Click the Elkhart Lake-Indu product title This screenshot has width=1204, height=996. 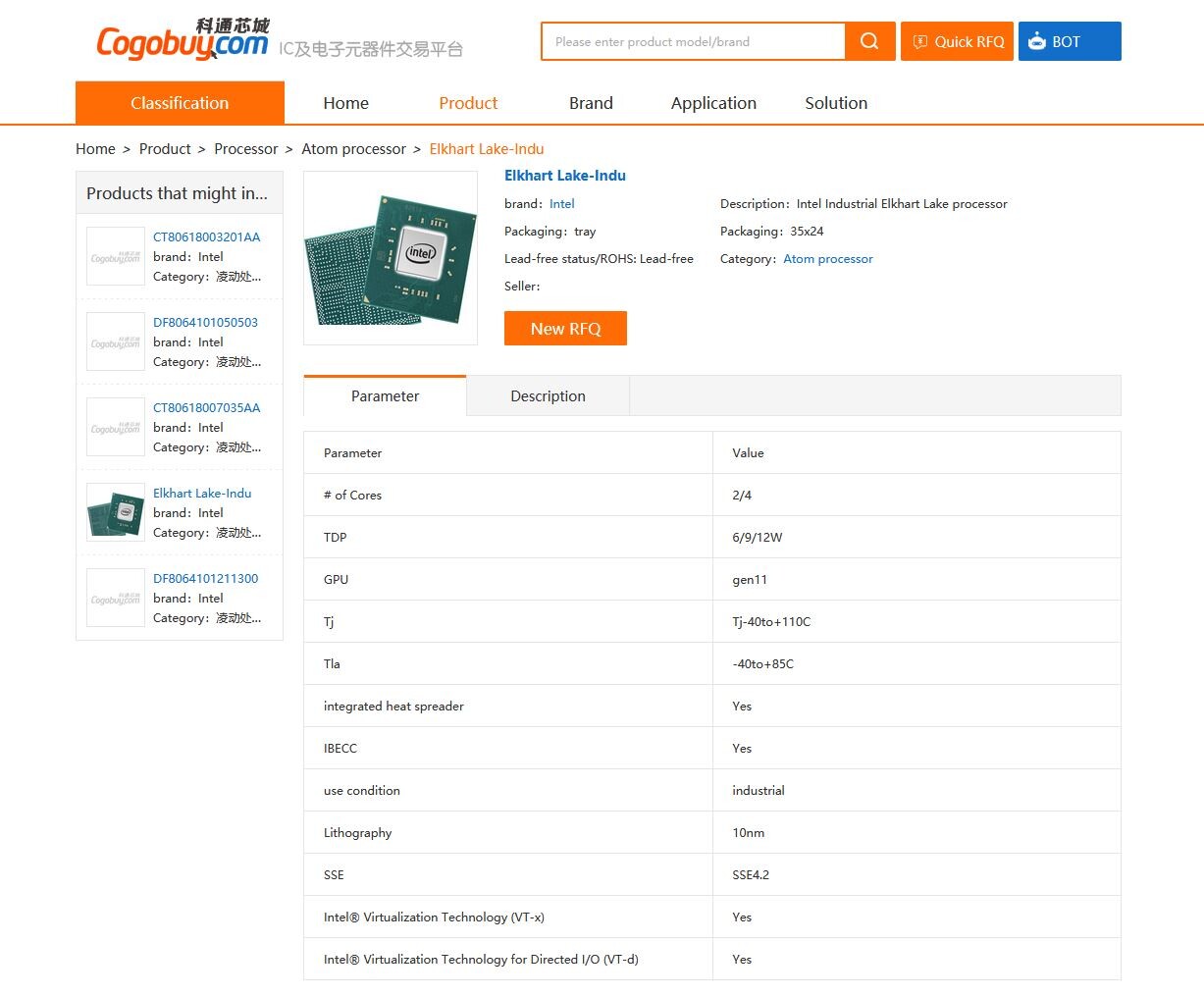tap(565, 176)
